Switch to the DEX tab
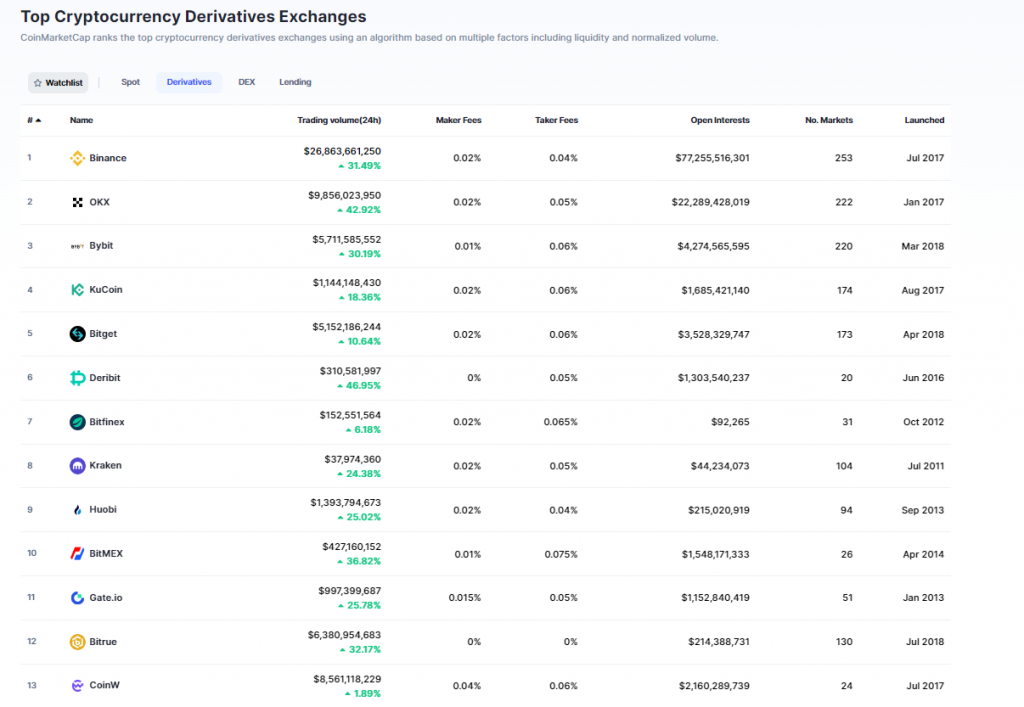 (x=247, y=82)
